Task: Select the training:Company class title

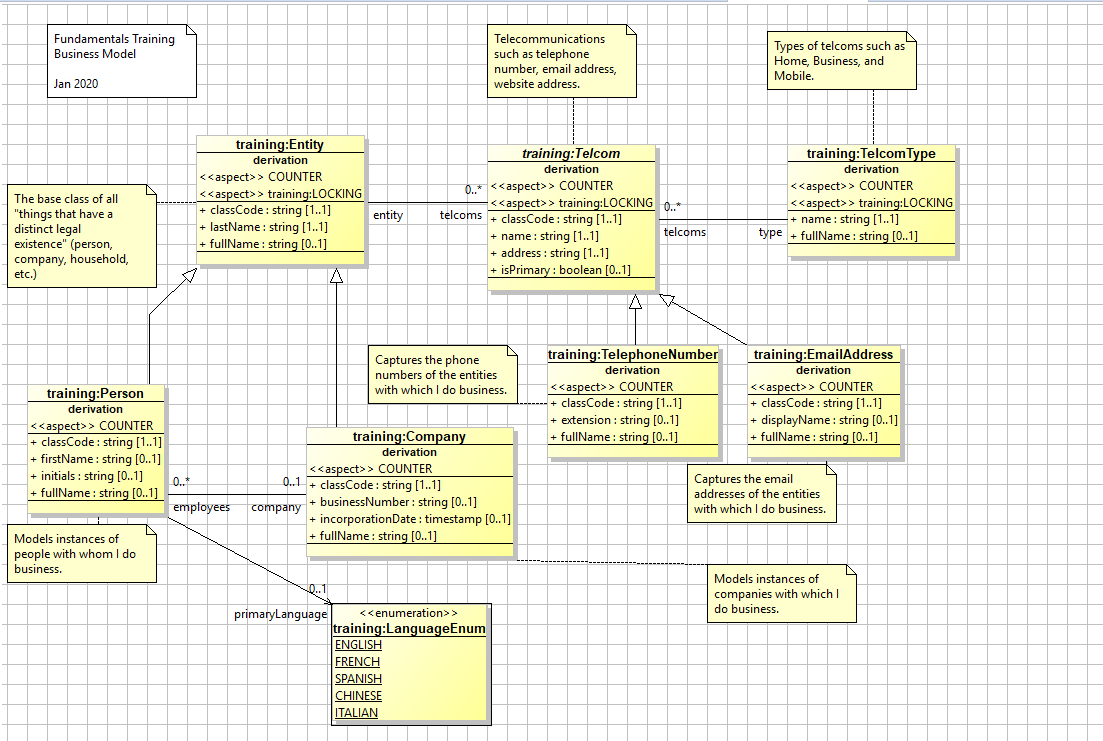Action: click(409, 437)
